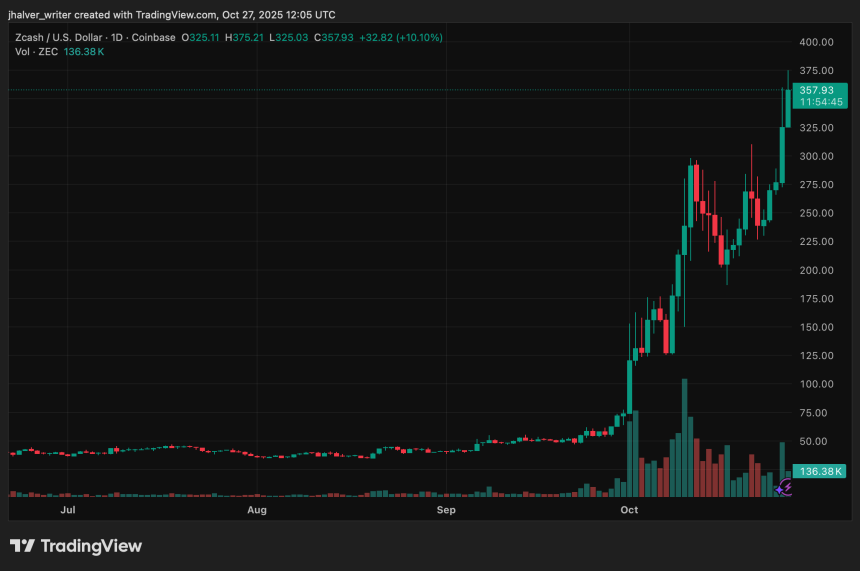Click the Vol · ZEC indicator legend
This screenshot has width=860, height=571.
click(36, 51)
